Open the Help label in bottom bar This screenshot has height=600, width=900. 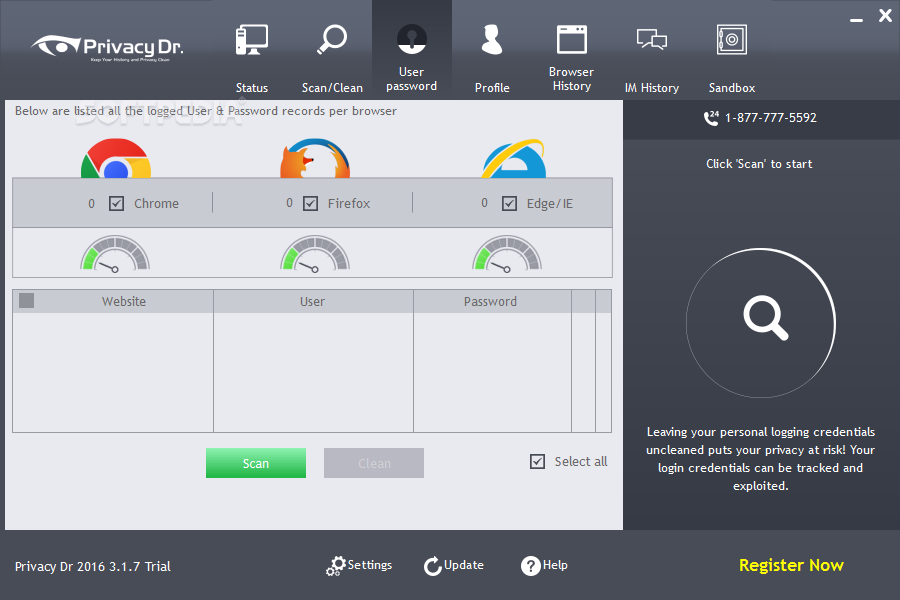tap(555, 565)
